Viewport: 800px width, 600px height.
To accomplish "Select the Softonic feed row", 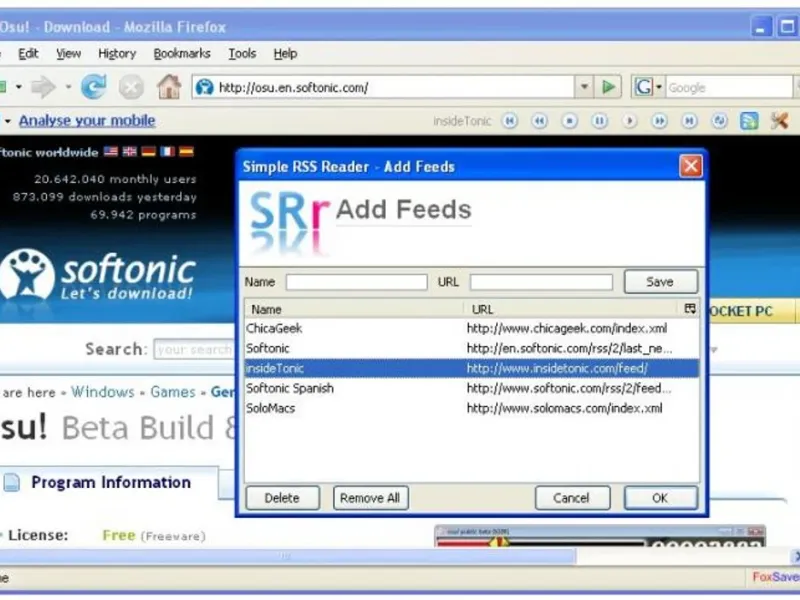I will click(471, 348).
